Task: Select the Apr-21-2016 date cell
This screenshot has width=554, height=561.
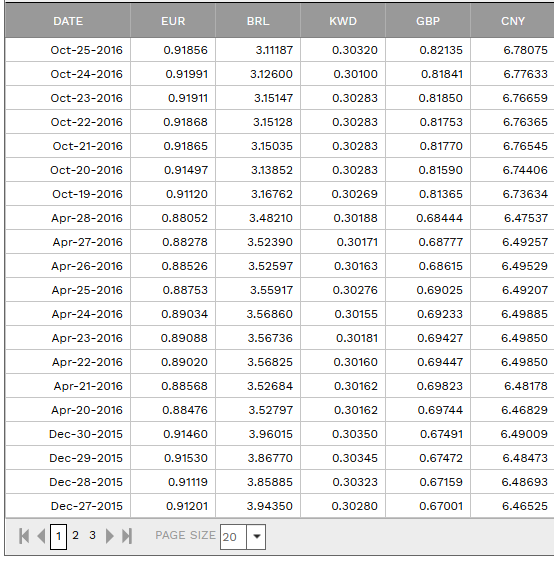Action: 68,385
